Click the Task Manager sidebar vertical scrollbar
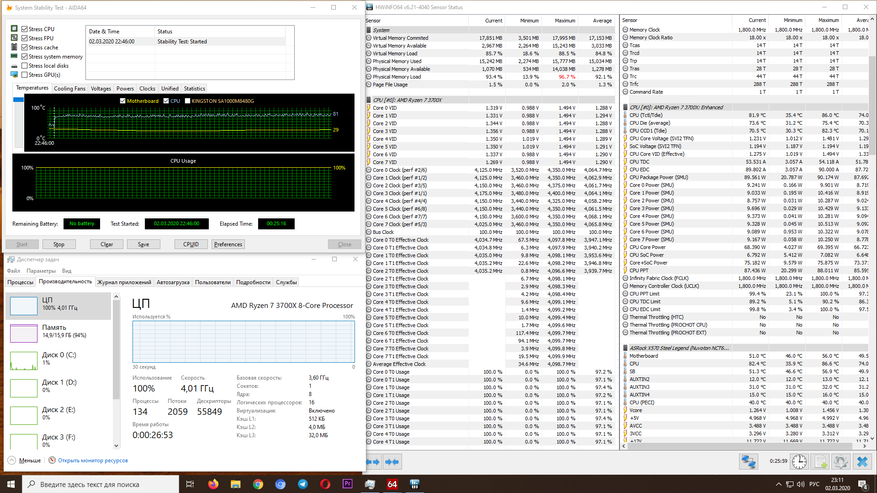 [116, 350]
